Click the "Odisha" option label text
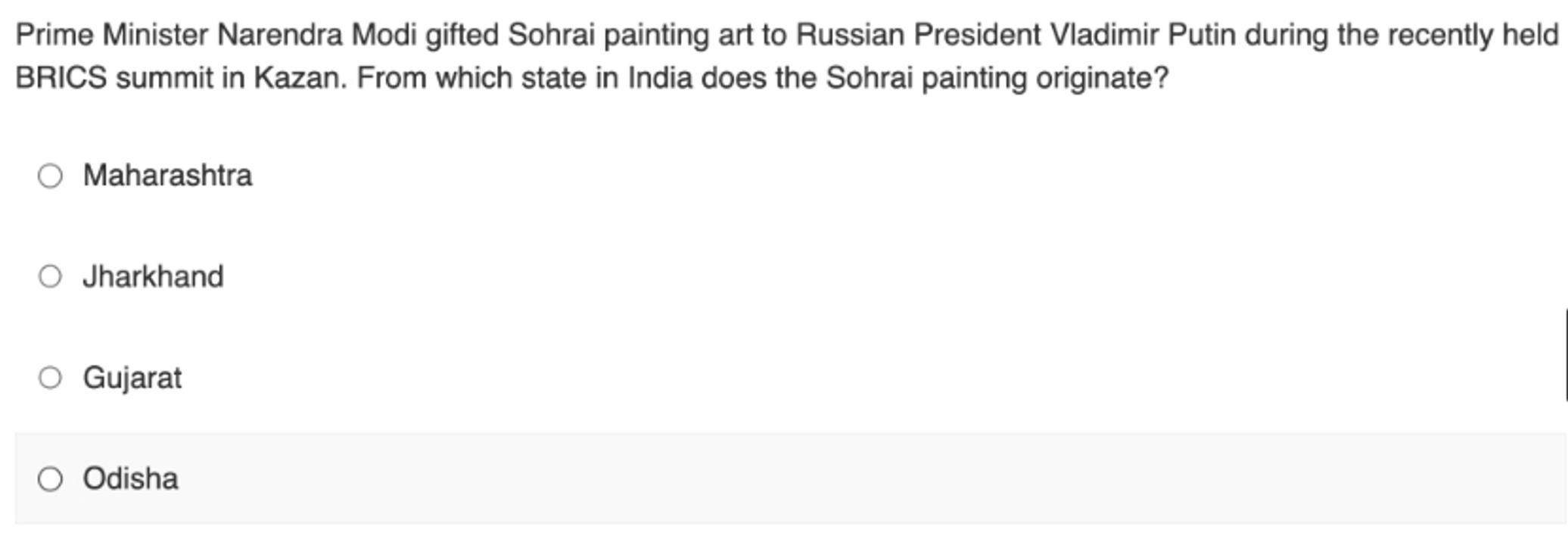 pyautogui.click(x=131, y=478)
